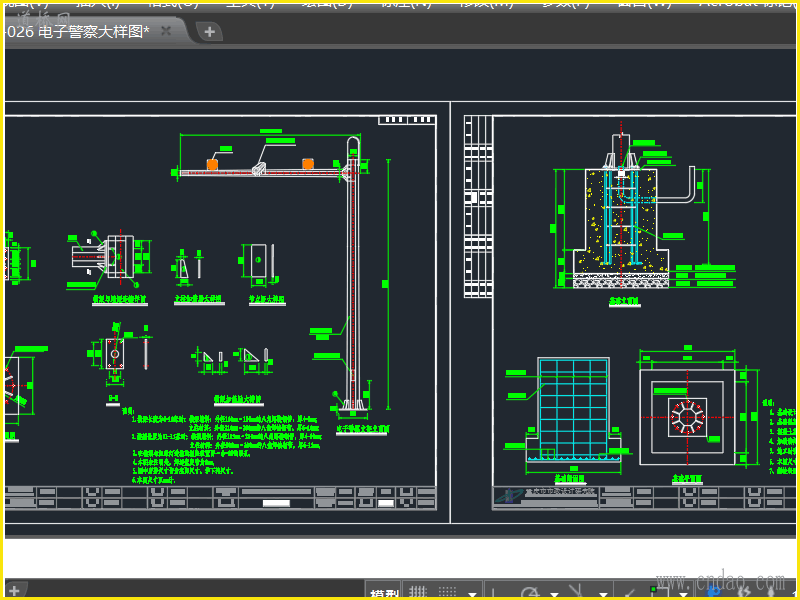Open a new drawing tab with plus button

[x=209, y=32]
